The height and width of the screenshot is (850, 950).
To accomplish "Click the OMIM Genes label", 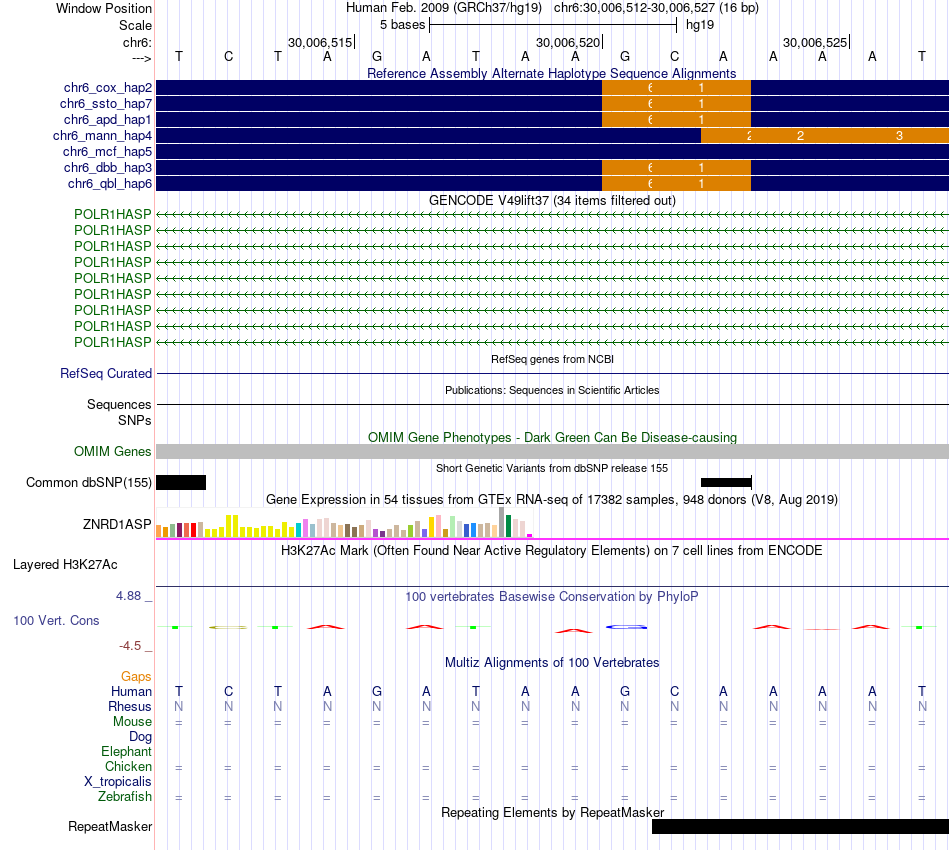I will (x=112, y=451).
